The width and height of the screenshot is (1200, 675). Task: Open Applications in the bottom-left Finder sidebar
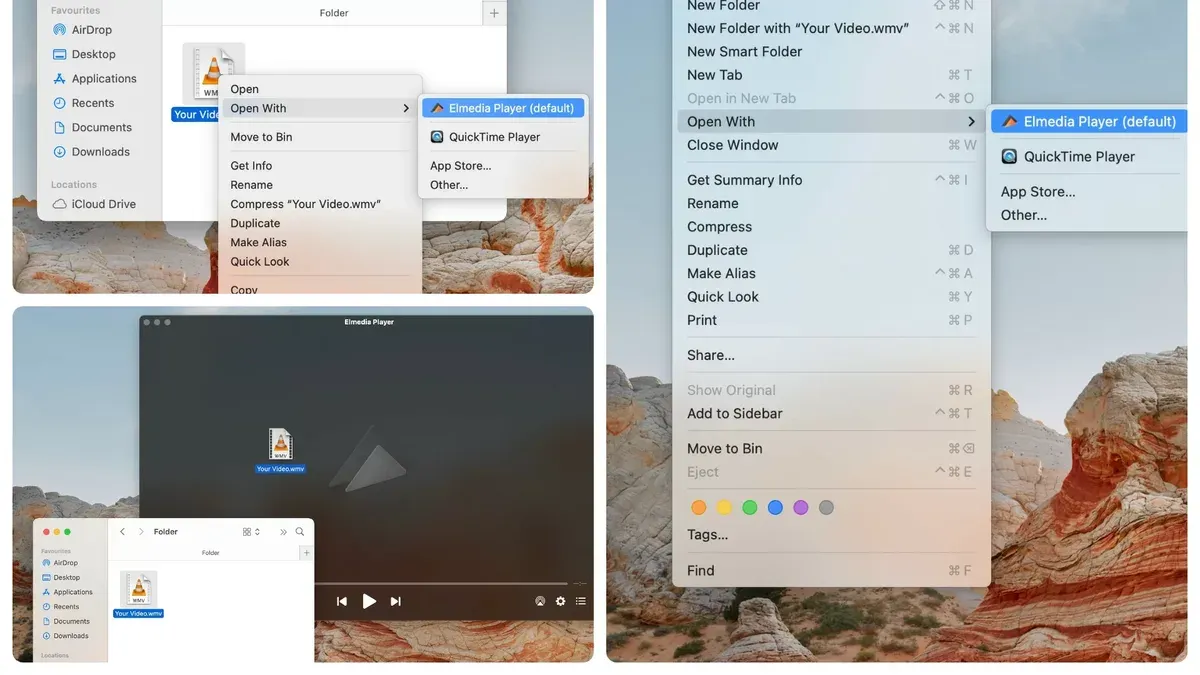67,592
